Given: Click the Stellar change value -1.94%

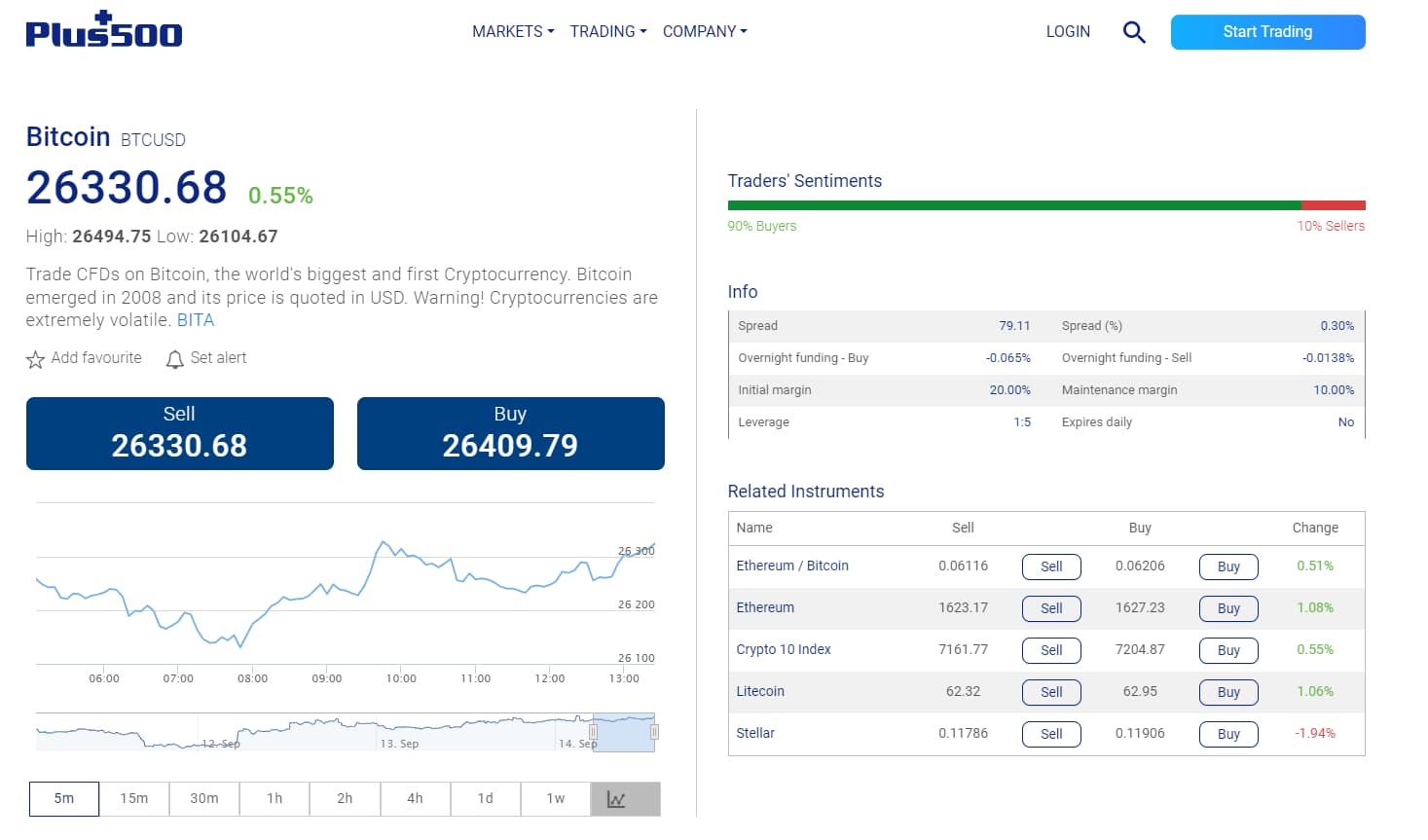Looking at the screenshot, I should [1315, 733].
